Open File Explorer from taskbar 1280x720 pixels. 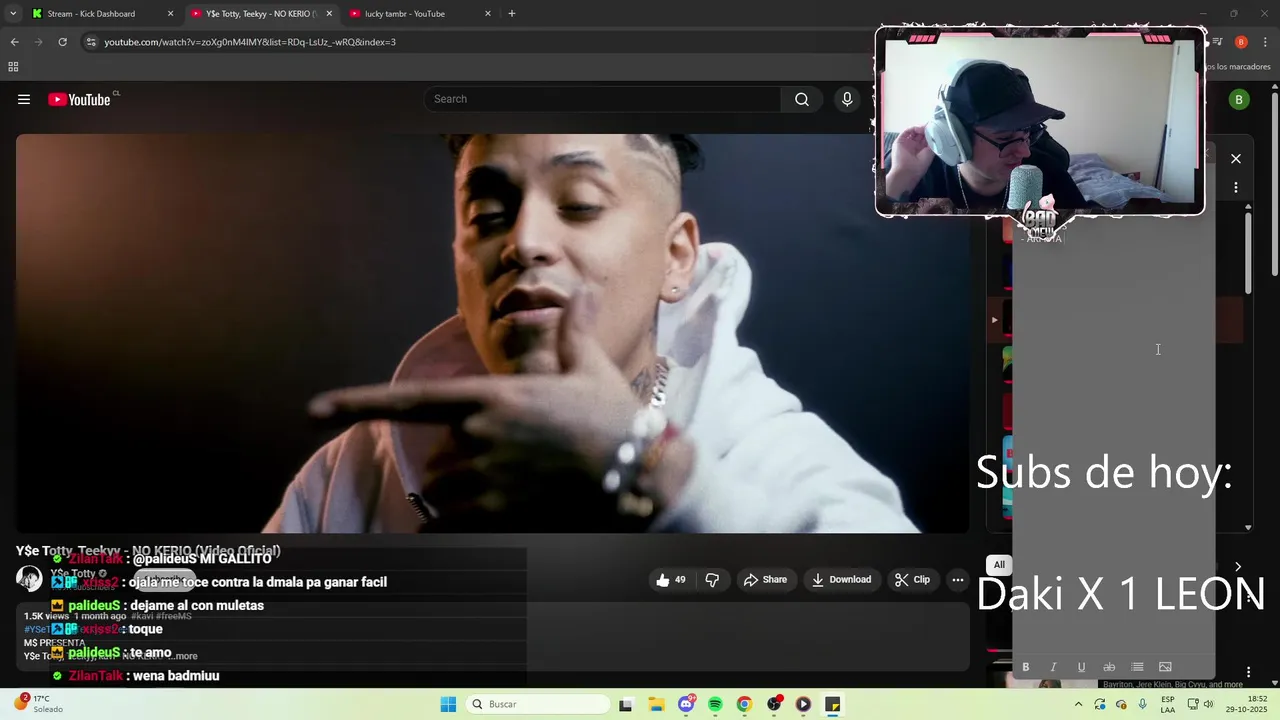coord(656,704)
